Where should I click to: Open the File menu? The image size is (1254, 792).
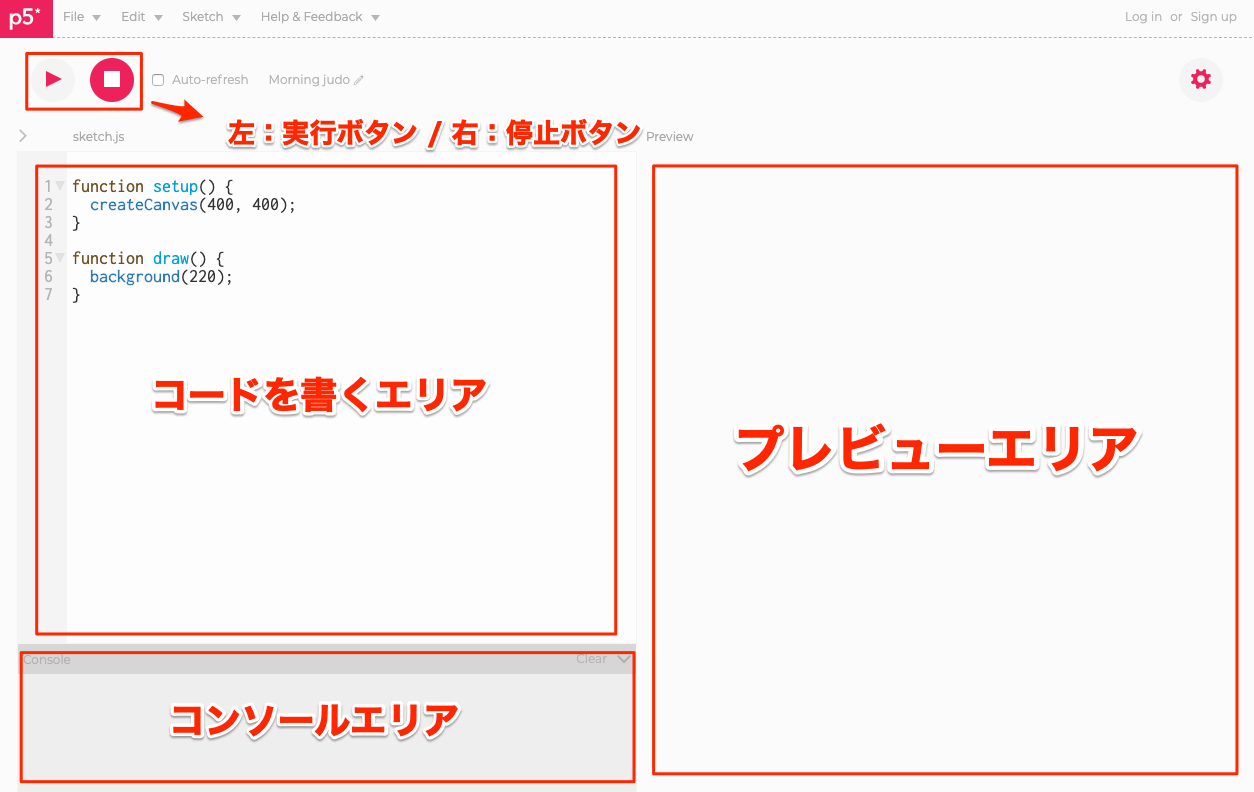pyautogui.click(x=81, y=17)
